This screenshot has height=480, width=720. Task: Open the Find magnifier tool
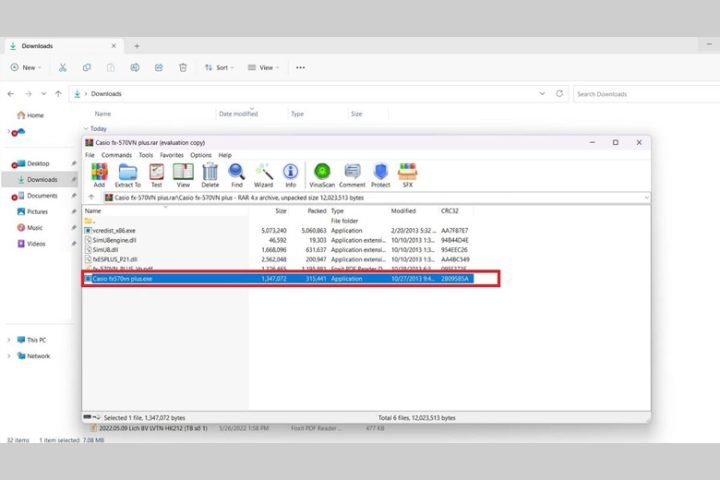[x=237, y=173]
